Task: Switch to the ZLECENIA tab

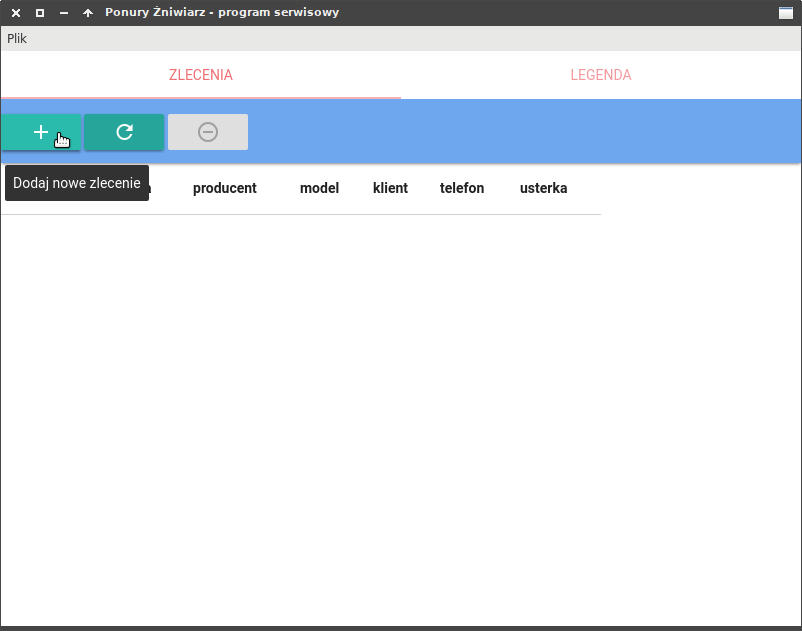Action: pyautogui.click(x=200, y=75)
